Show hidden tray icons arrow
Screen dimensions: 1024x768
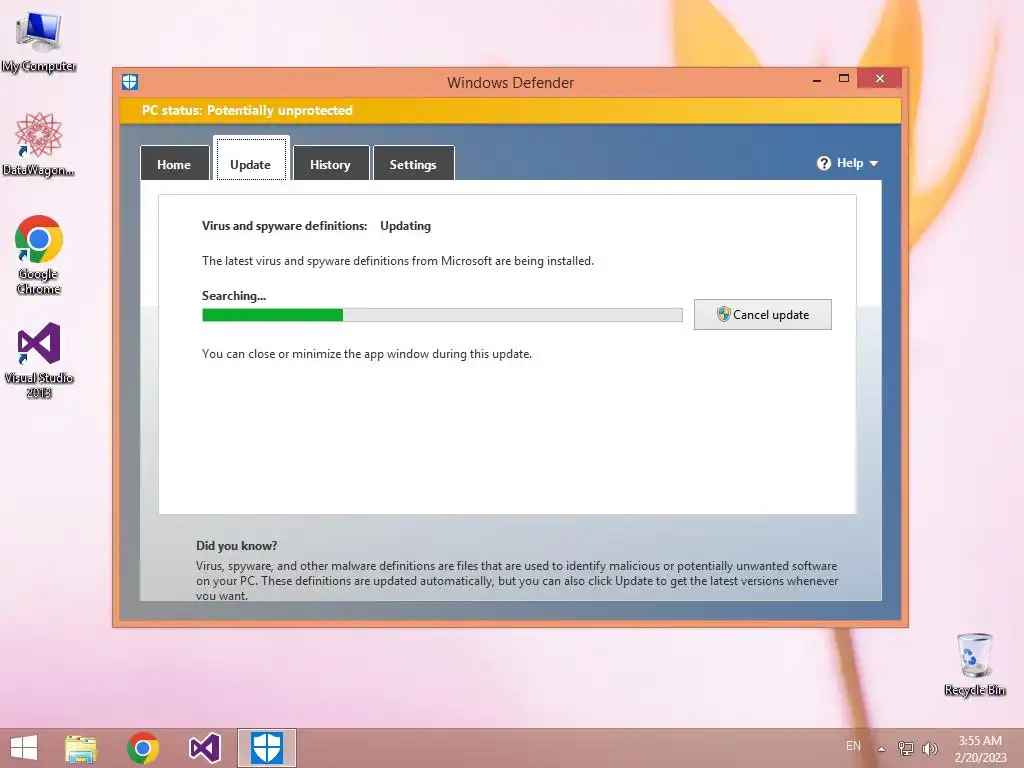click(882, 749)
